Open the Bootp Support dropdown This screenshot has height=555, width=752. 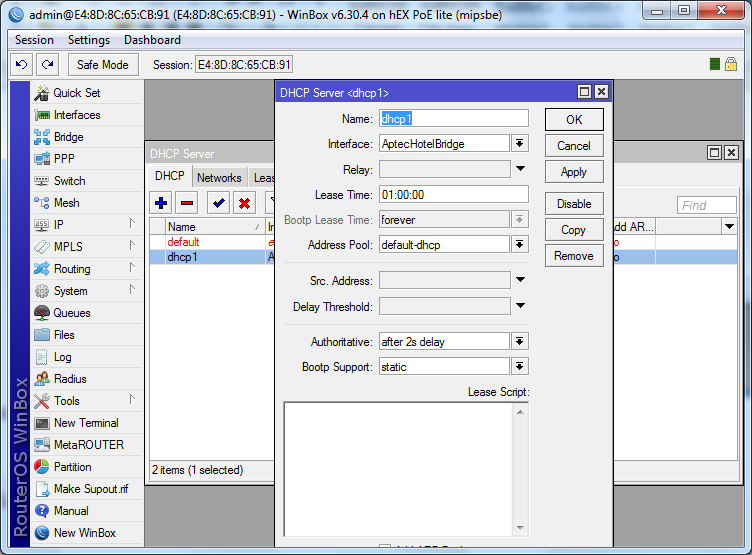(x=519, y=366)
